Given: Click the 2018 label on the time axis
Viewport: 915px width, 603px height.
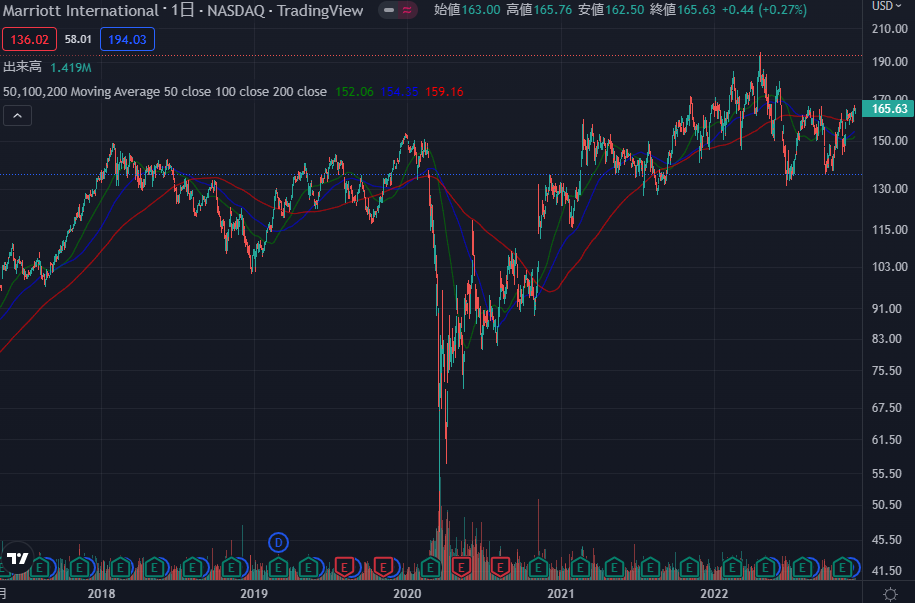Looking at the screenshot, I should 102,594.
